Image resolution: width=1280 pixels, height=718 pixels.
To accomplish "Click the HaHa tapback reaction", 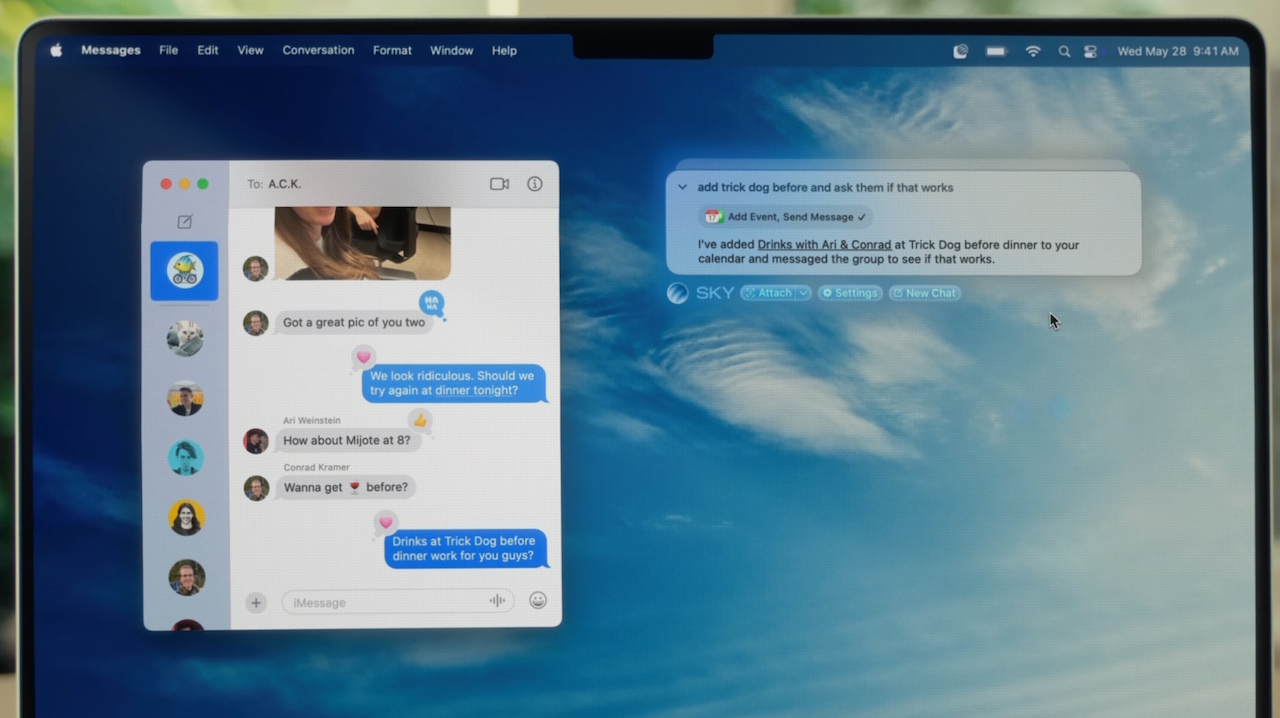I will [431, 304].
